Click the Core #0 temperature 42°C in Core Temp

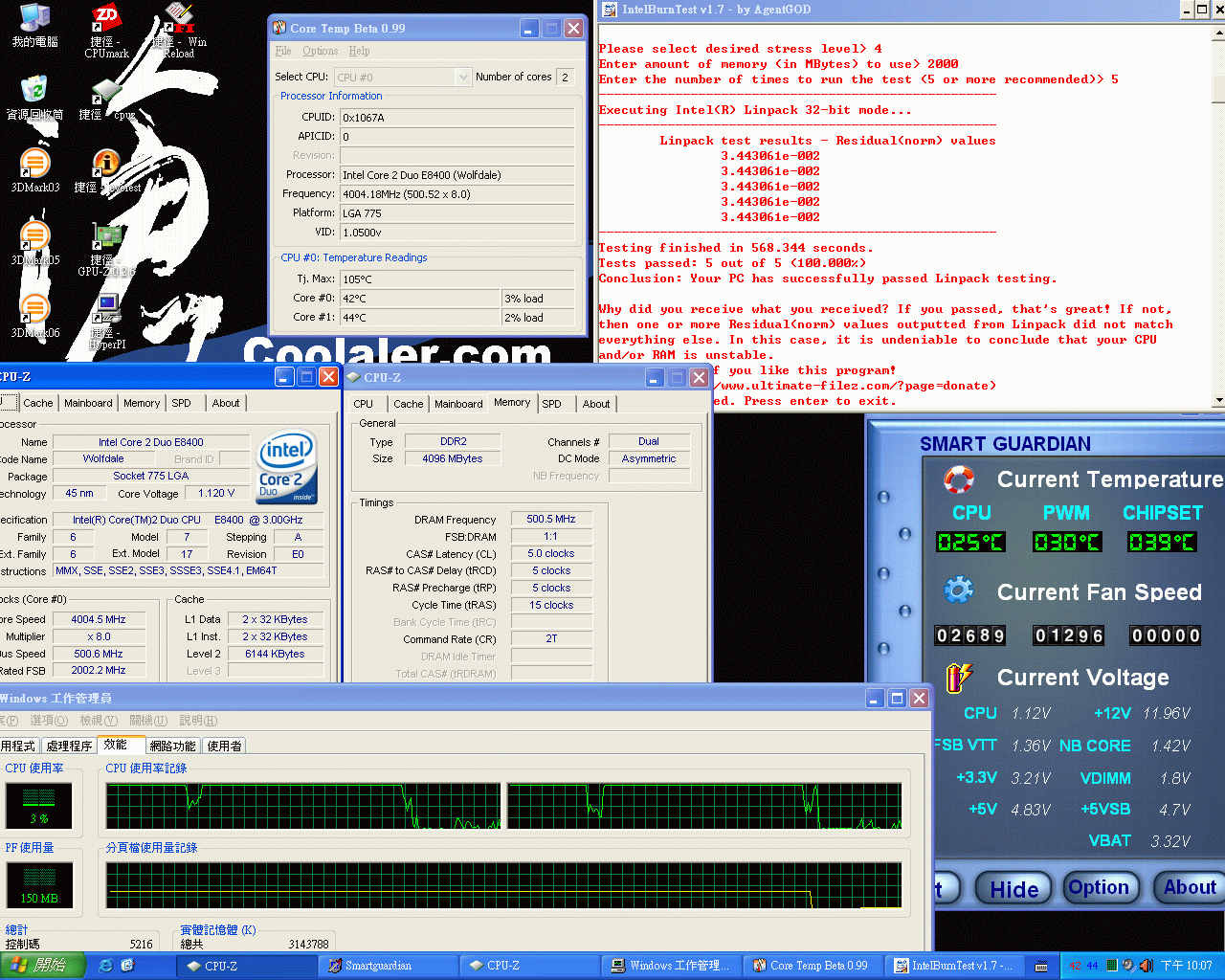(x=420, y=299)
